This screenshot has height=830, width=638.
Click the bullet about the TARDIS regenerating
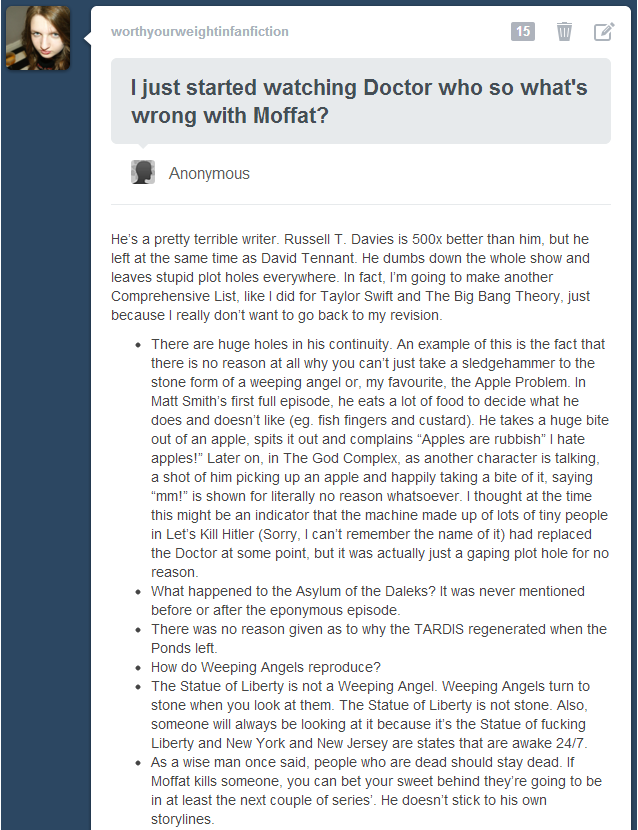coord(378,638)
